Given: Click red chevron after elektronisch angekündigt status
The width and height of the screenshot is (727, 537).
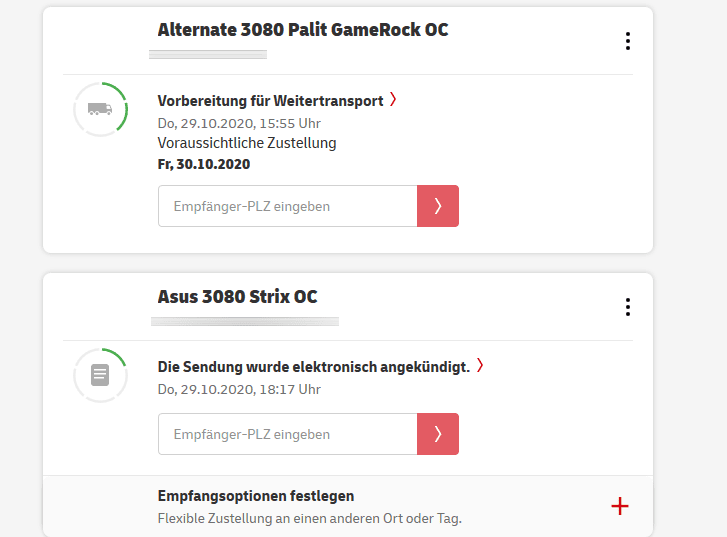Looking at the screenshot, I should [480, 365].
